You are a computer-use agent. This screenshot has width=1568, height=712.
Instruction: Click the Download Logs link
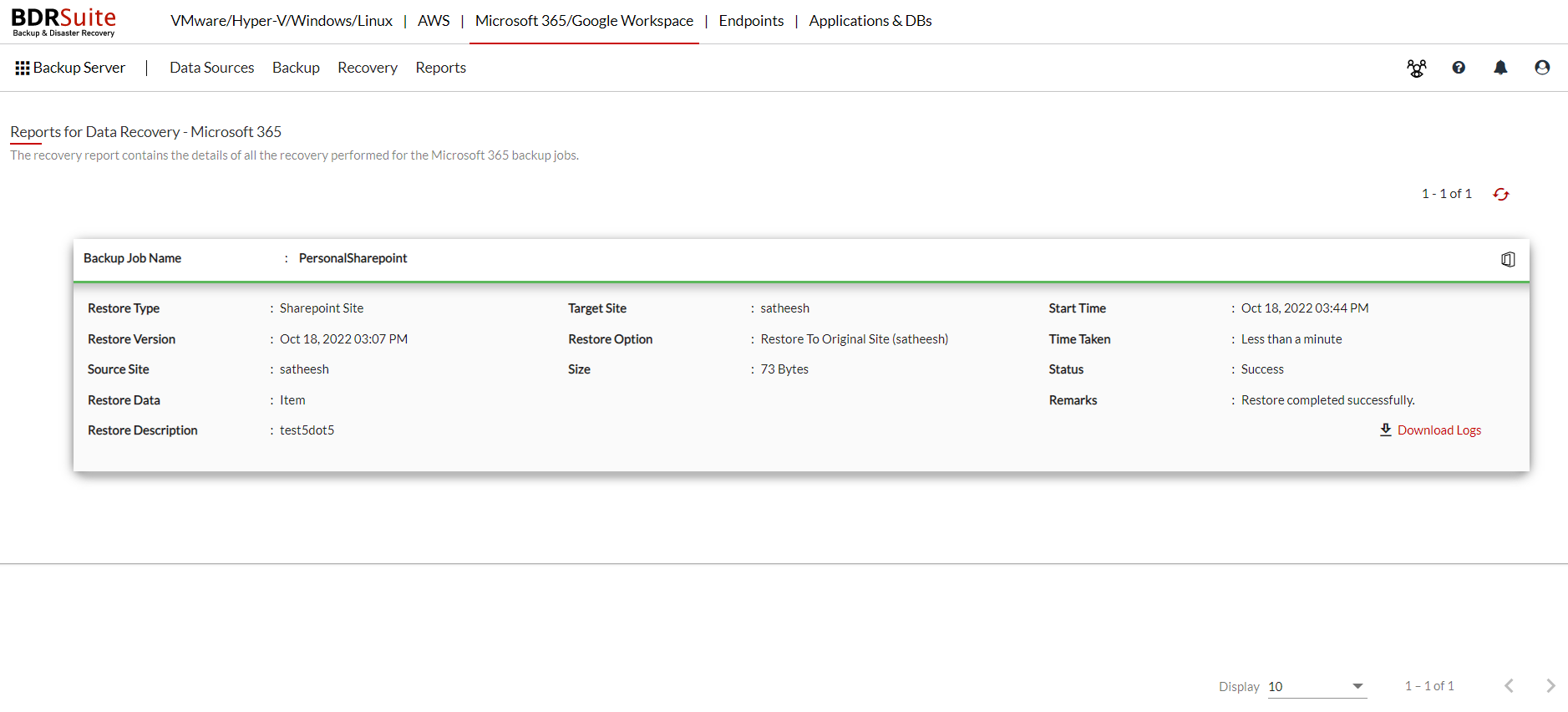[1439, 430]
